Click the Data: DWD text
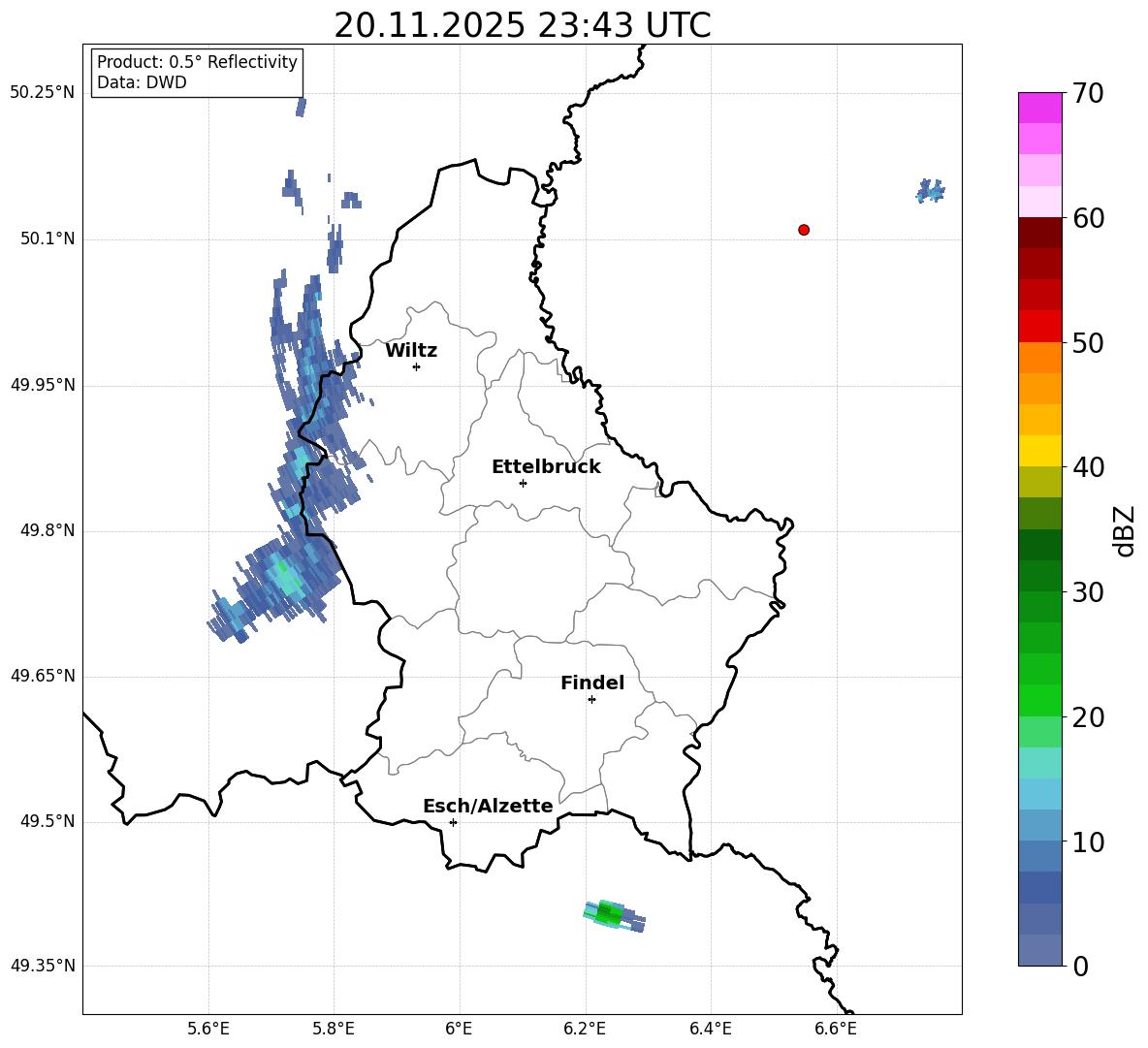Screen dimensions: 1148x1048 click(x=142, y=82)
